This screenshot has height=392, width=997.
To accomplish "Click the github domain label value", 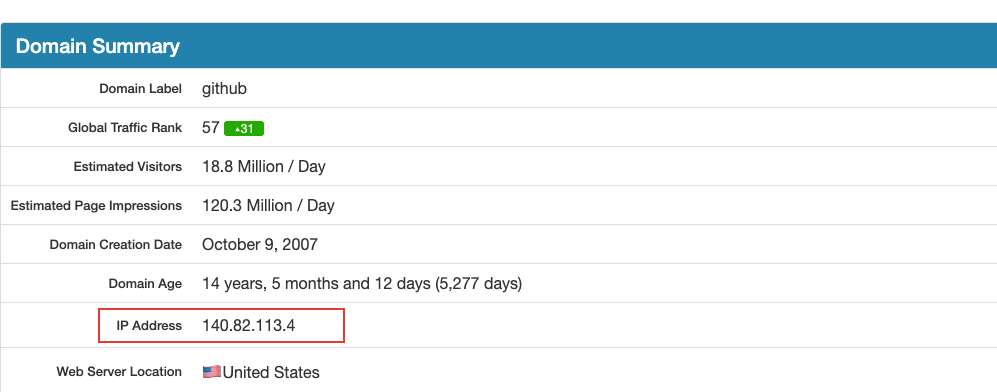I will (x=224, y=89).
